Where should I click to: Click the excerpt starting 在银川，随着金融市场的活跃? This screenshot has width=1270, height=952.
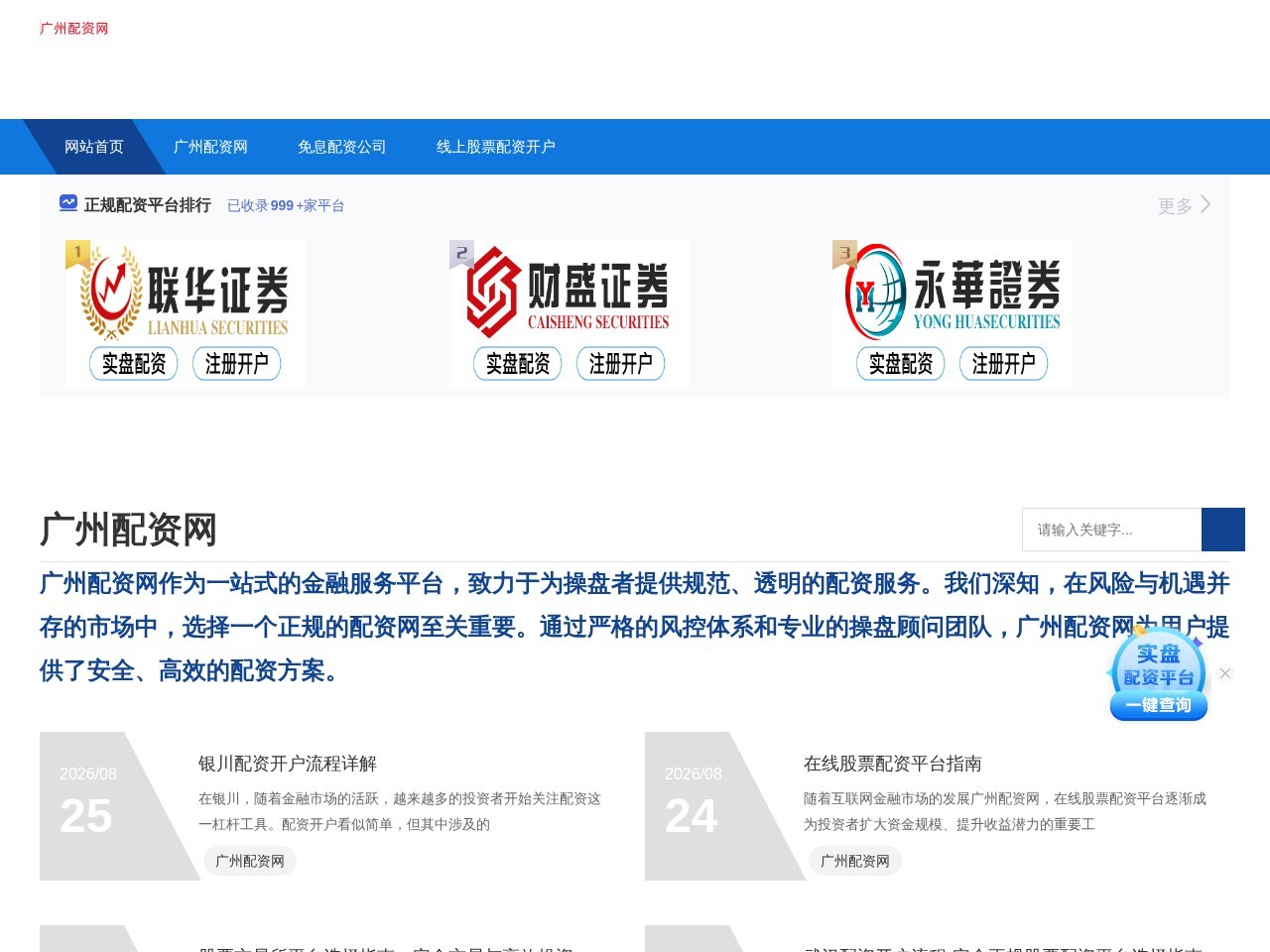[400, 811]
